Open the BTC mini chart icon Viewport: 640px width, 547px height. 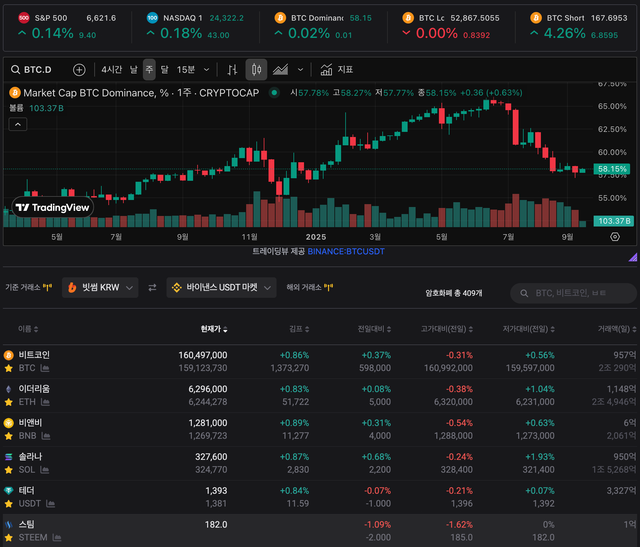[45, 369]
